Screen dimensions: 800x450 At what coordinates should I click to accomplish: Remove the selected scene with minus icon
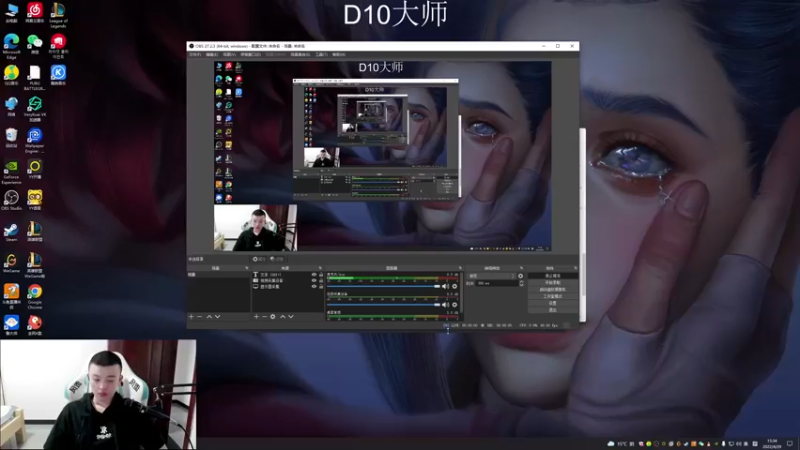(x=199, y=317)
